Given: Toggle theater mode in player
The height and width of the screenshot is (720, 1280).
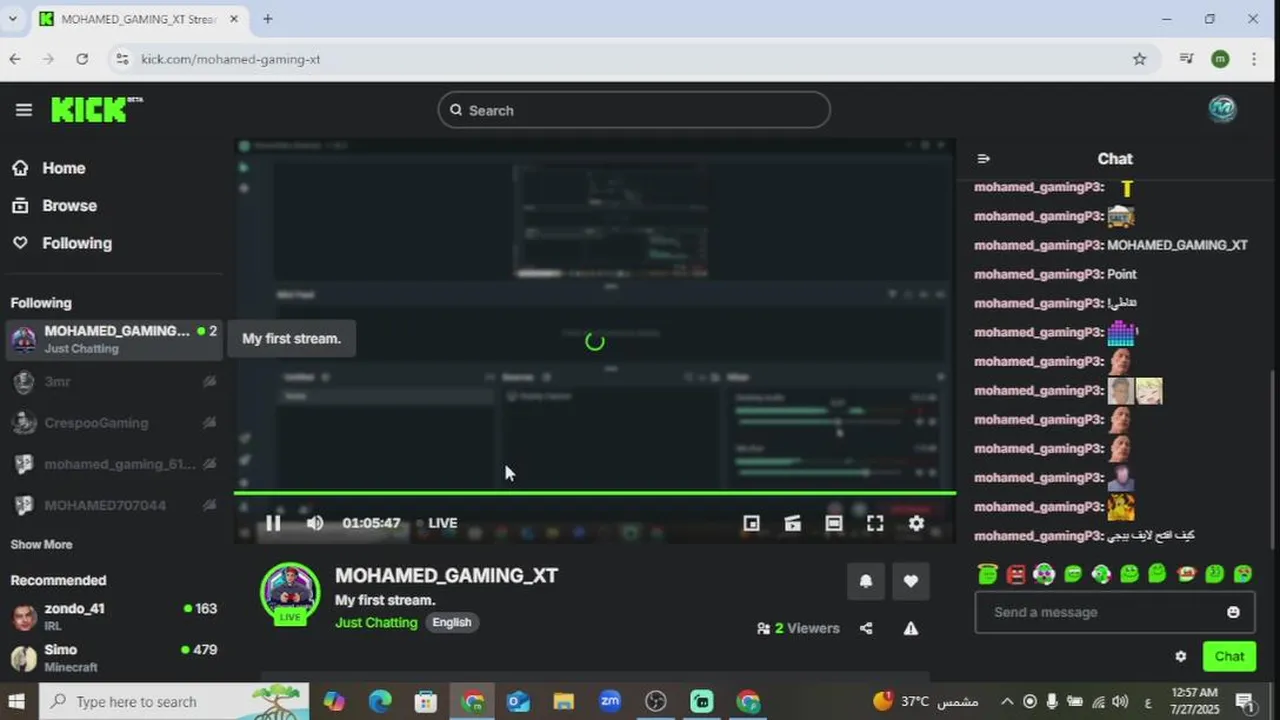Looking at the screenshot, I should (833, 523).
